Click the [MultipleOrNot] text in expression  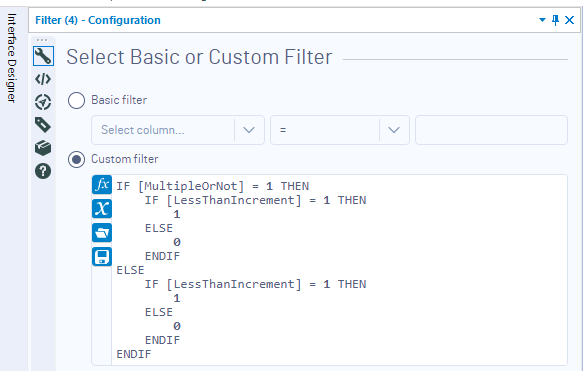191,186
